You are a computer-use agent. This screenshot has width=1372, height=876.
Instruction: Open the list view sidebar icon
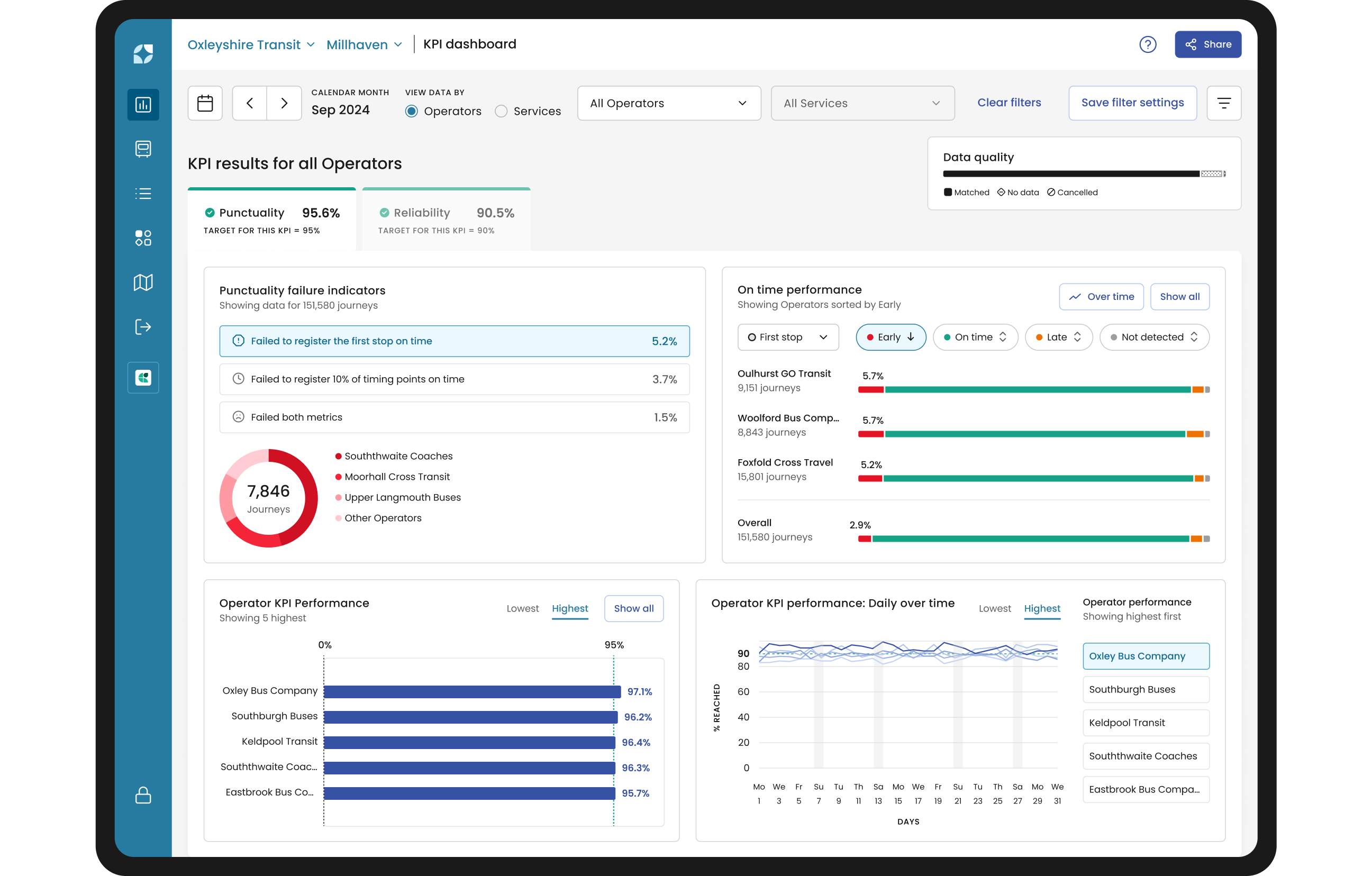pos(143,194)
